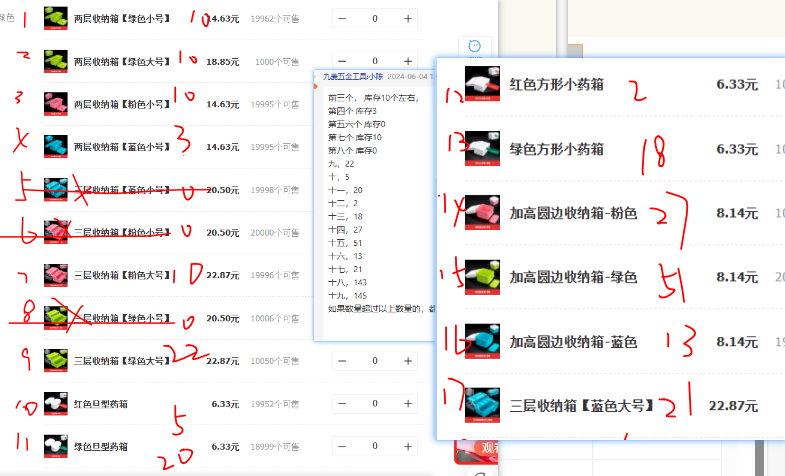785x476 pixels.
Task: Increase quantity for 绿色旦型药箱
Action: 408,446
